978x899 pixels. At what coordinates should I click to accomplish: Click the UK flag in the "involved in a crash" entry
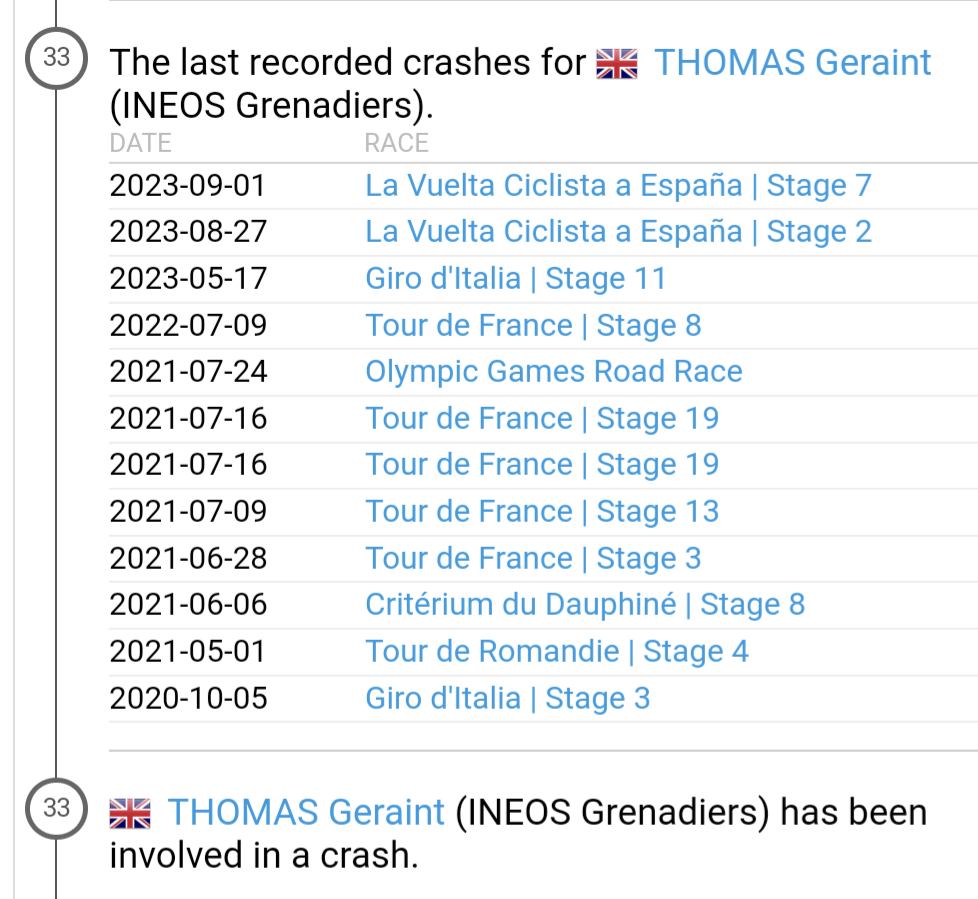pos(129,812)
